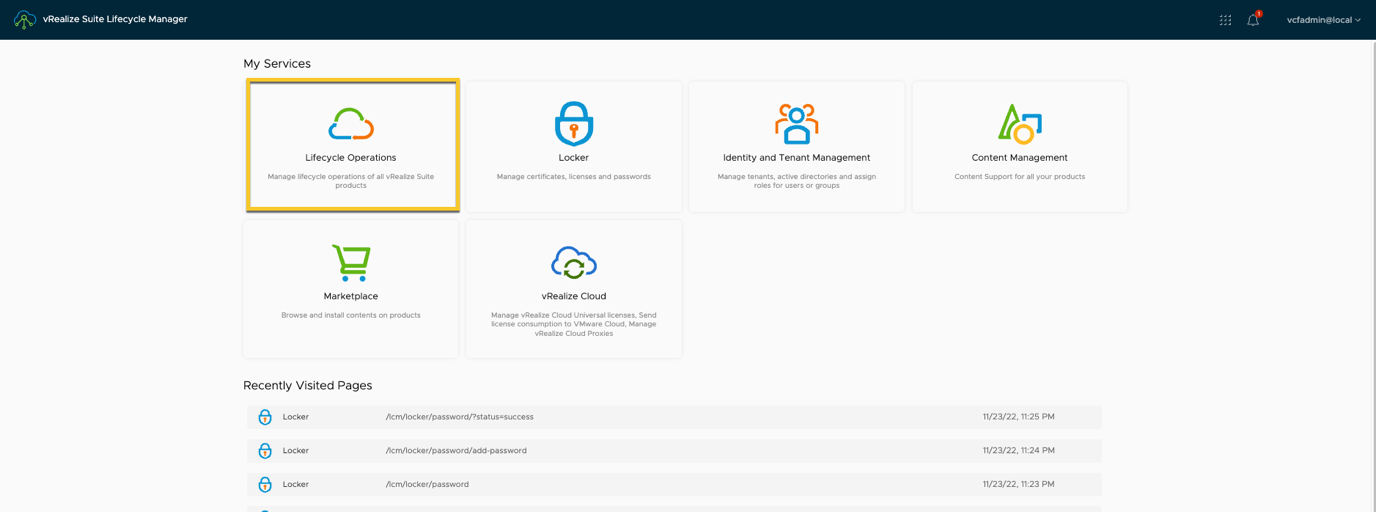
Task: Click the lock icon in the add-password row
Action: [265, 451]
